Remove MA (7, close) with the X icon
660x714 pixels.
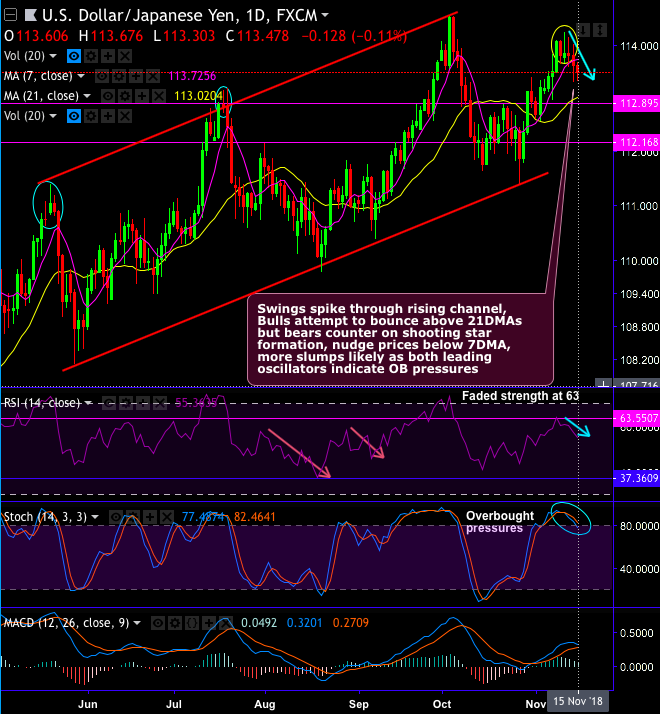(x=153, y=76)
